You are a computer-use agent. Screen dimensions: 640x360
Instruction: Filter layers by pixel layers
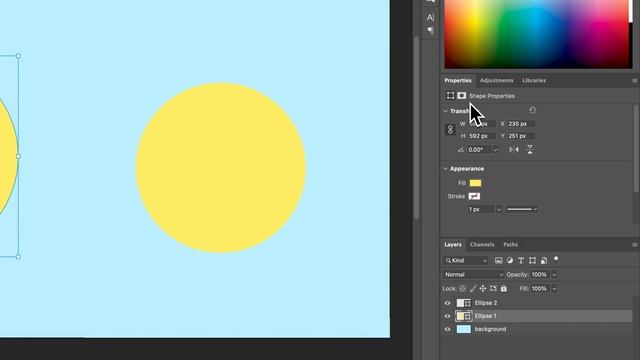pyautogui.click(x=498, y=260)
